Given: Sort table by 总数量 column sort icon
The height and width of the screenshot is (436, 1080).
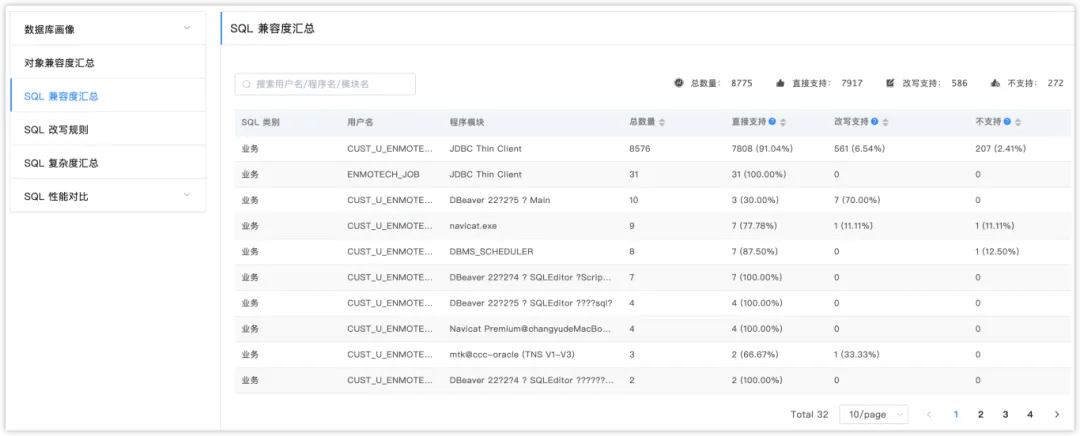Looking at the screenshot, I should 662,122.
